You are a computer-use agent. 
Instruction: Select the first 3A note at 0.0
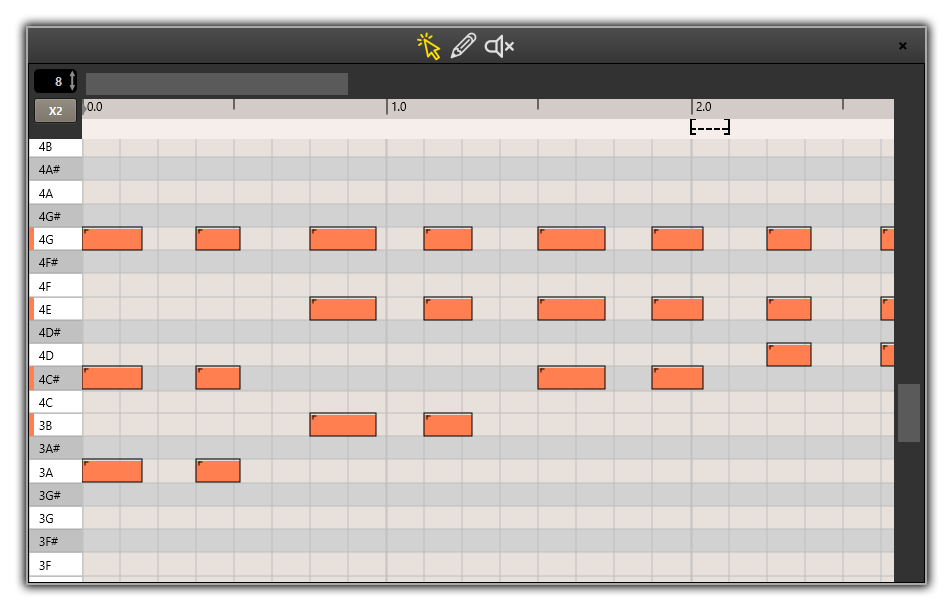click(x=112, y=471)
